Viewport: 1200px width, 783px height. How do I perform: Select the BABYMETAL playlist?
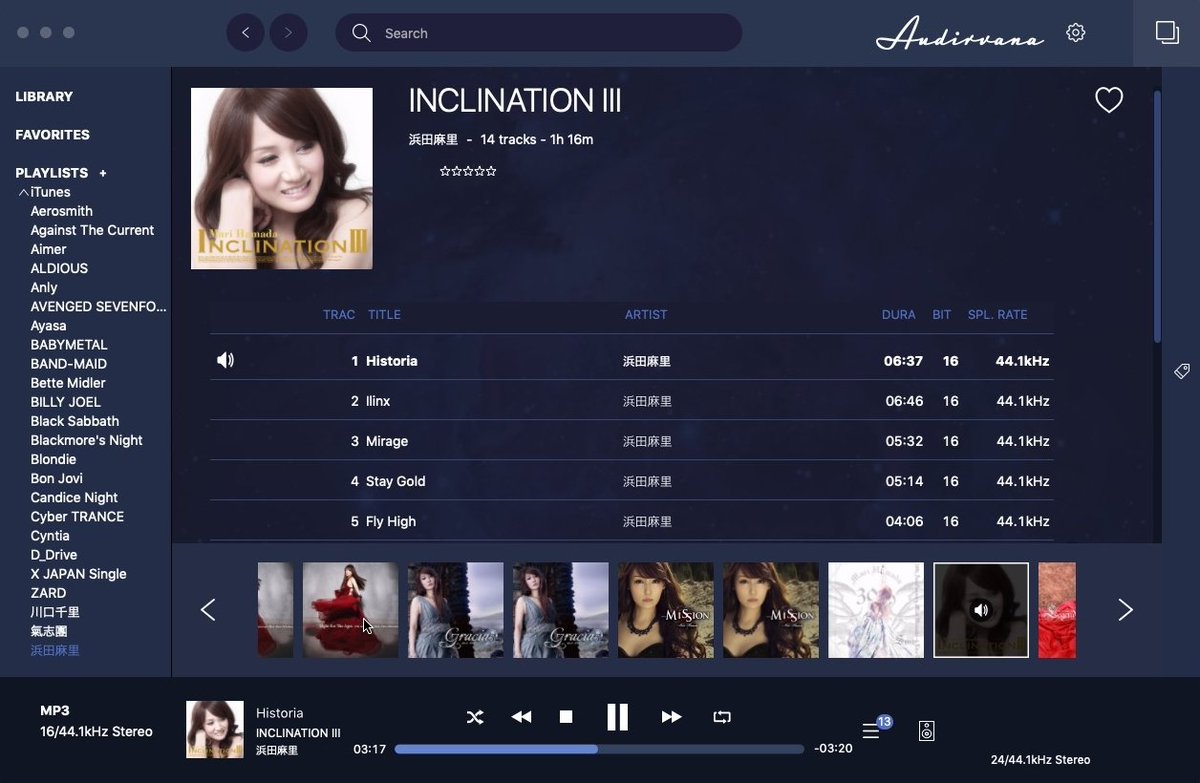pos(69,345)
